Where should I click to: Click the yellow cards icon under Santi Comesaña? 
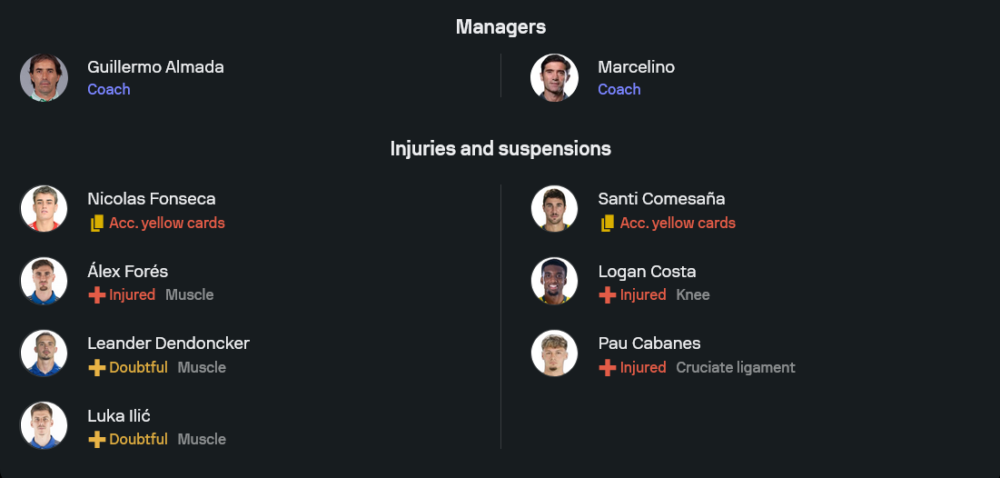pos(607,223)
